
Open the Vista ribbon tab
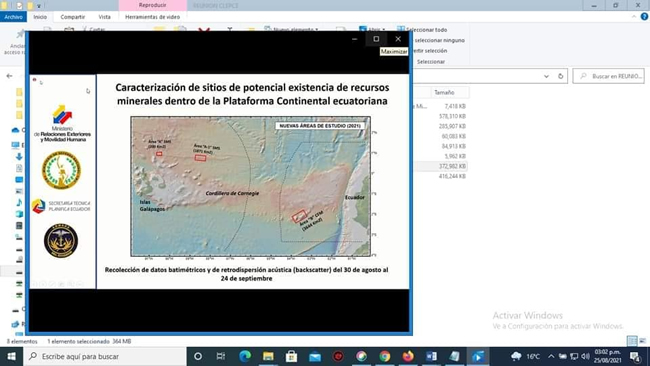pos(104,17)
